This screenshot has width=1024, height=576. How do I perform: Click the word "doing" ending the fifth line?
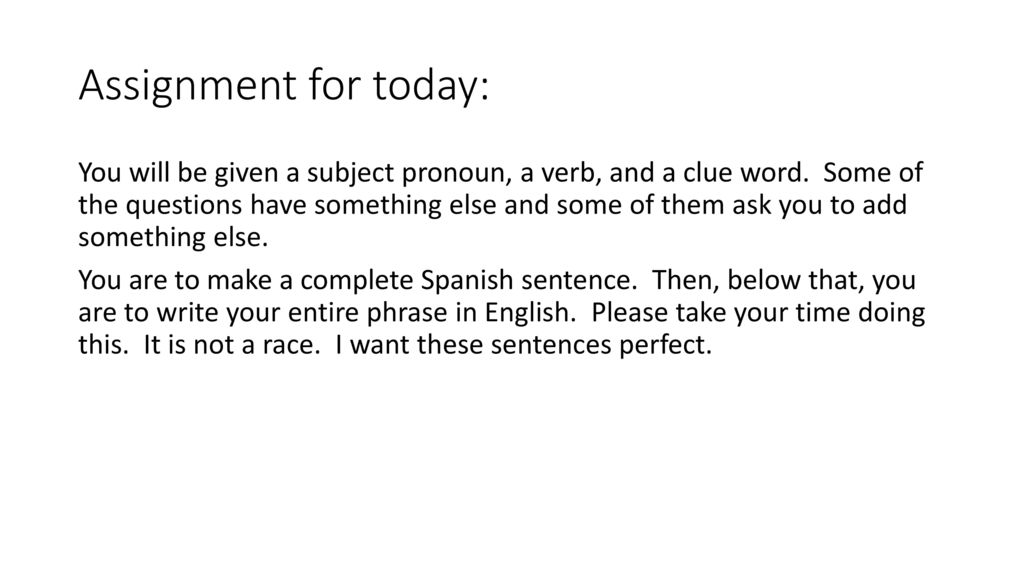891,313
